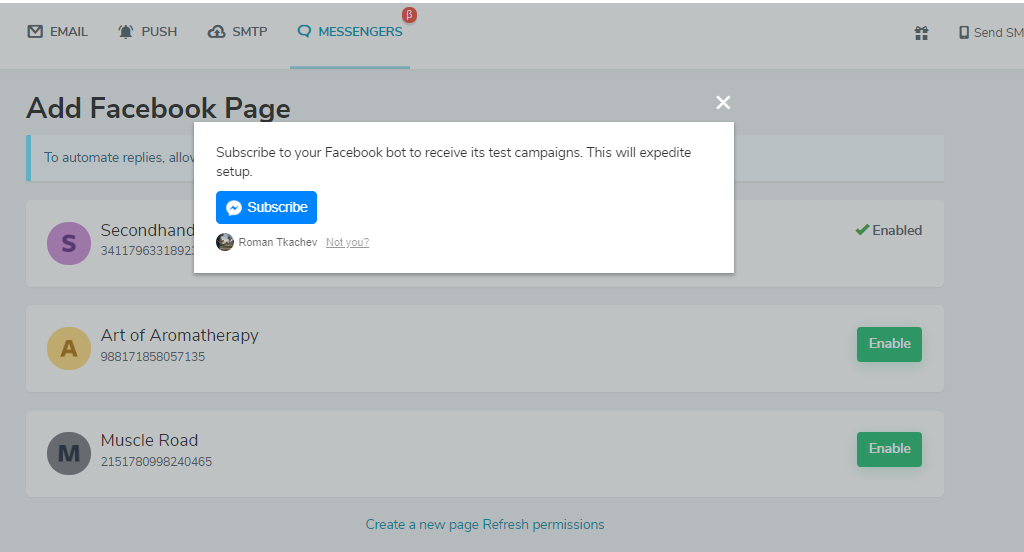Click the phone icon beside Send SMS
The image size is (1024, 552).
964,32
